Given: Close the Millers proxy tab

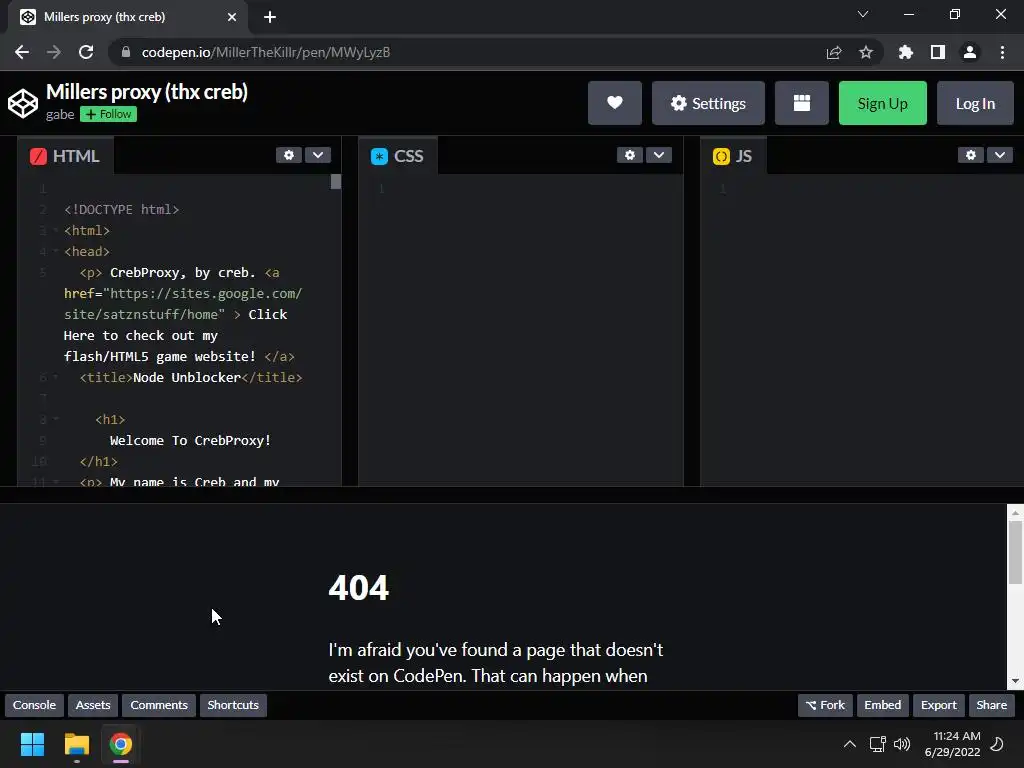Looking at the screenshot, I should point(232,17).
